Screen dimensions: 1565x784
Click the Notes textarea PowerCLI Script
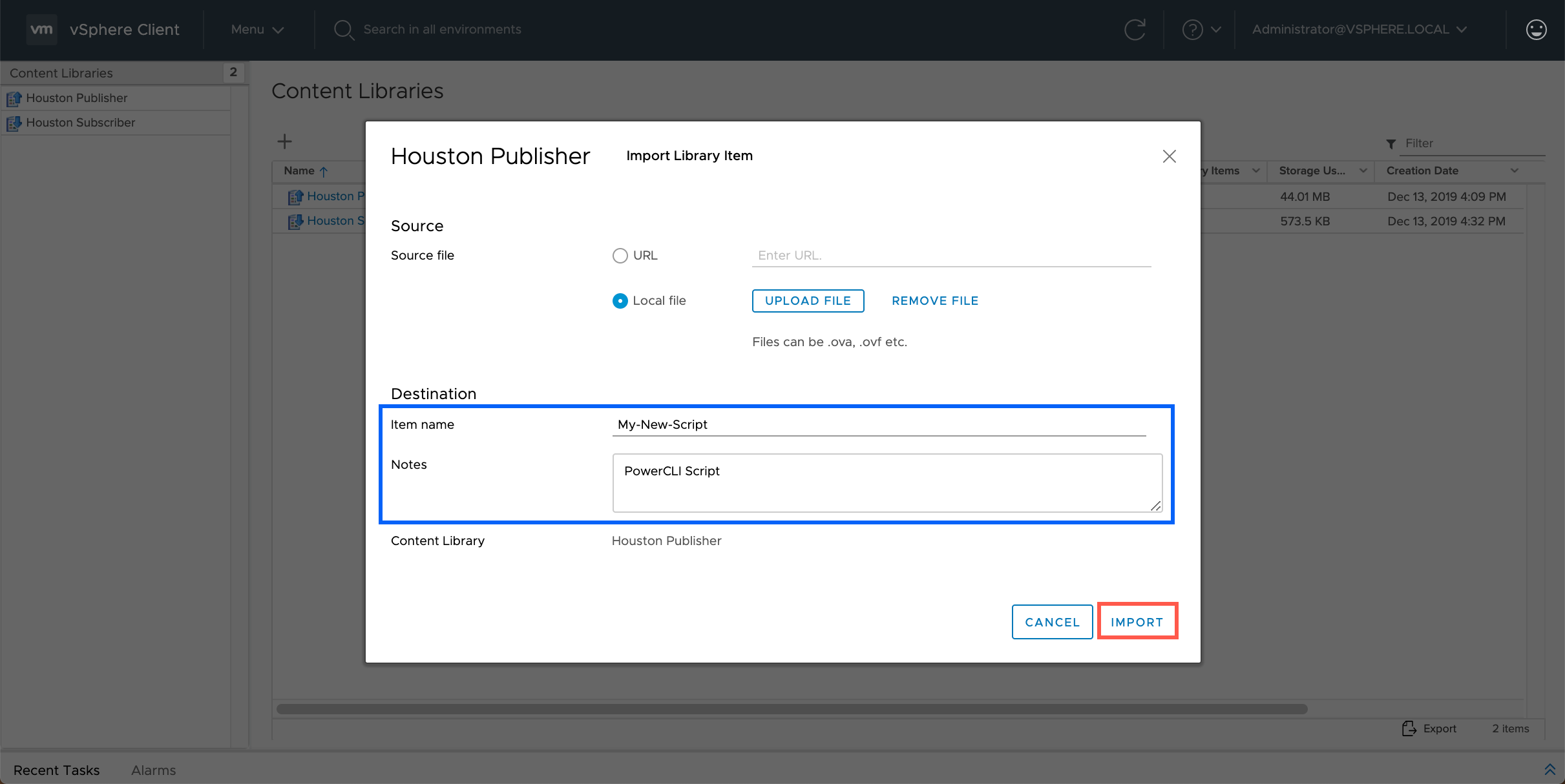point(887,483)
